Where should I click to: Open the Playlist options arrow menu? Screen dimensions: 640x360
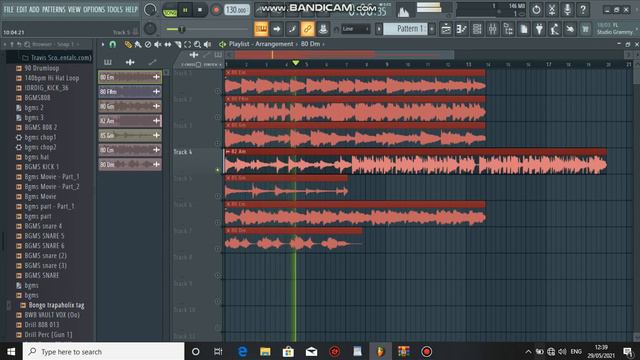103,44
